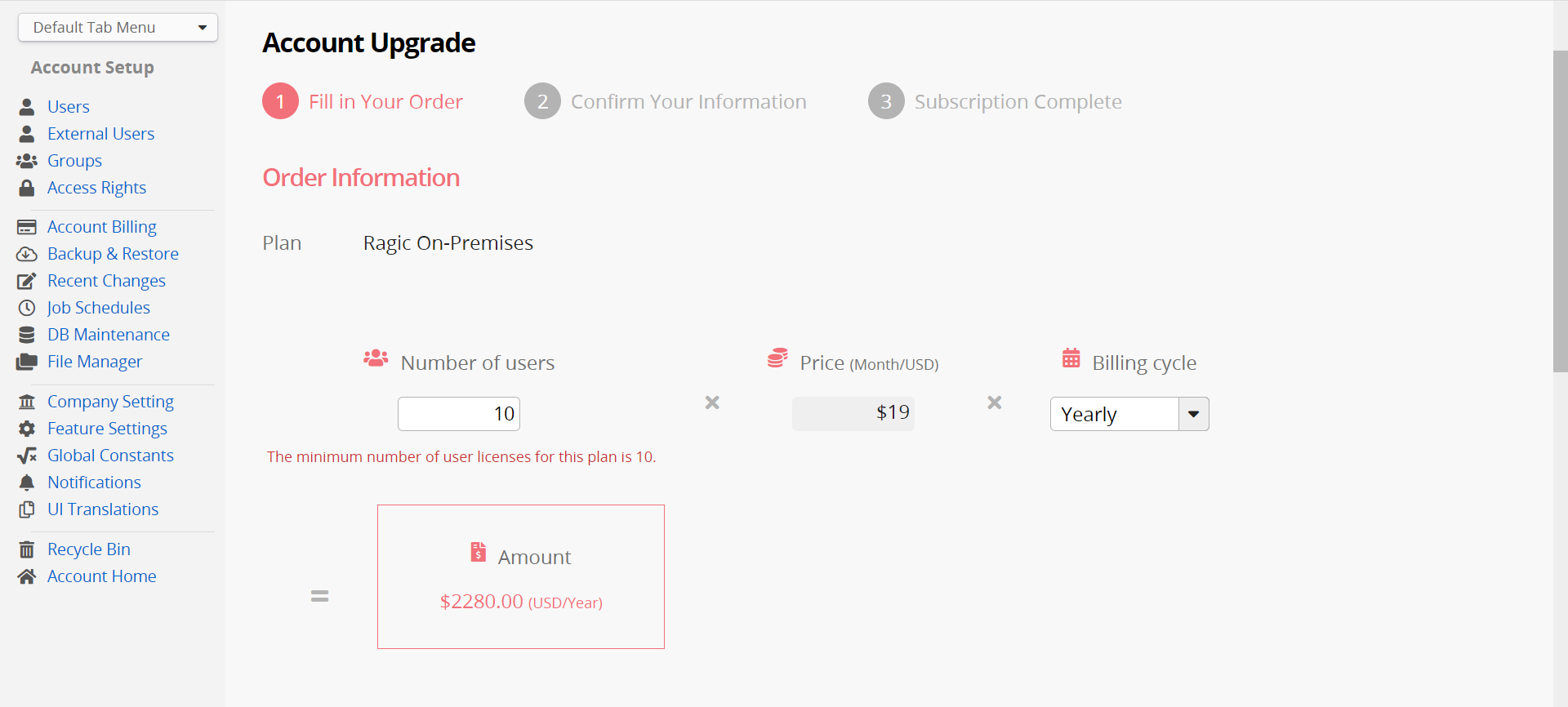Click the Backup & Restore cloud icon

click(27, 254)
